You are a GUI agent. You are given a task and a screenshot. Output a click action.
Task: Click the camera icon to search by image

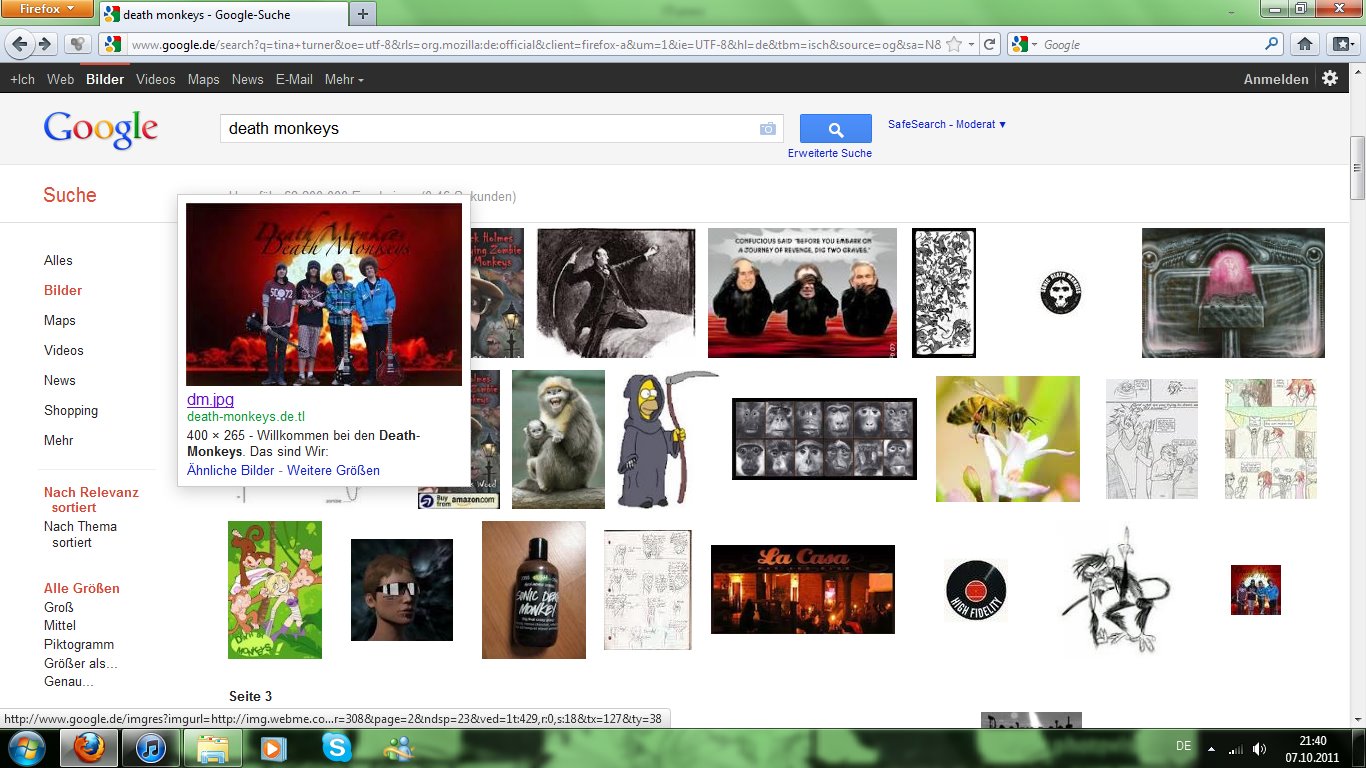[x=767, y=129]
